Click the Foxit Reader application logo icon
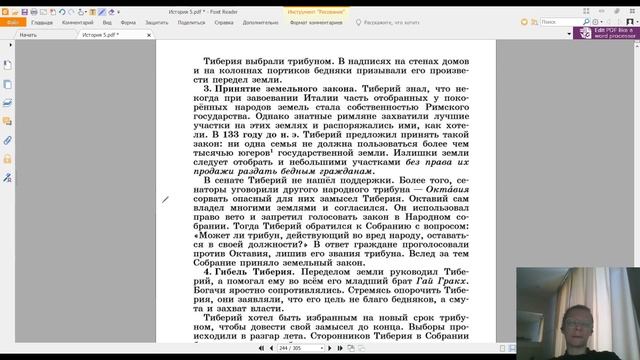The image size is (640, 360). [5, 12]
